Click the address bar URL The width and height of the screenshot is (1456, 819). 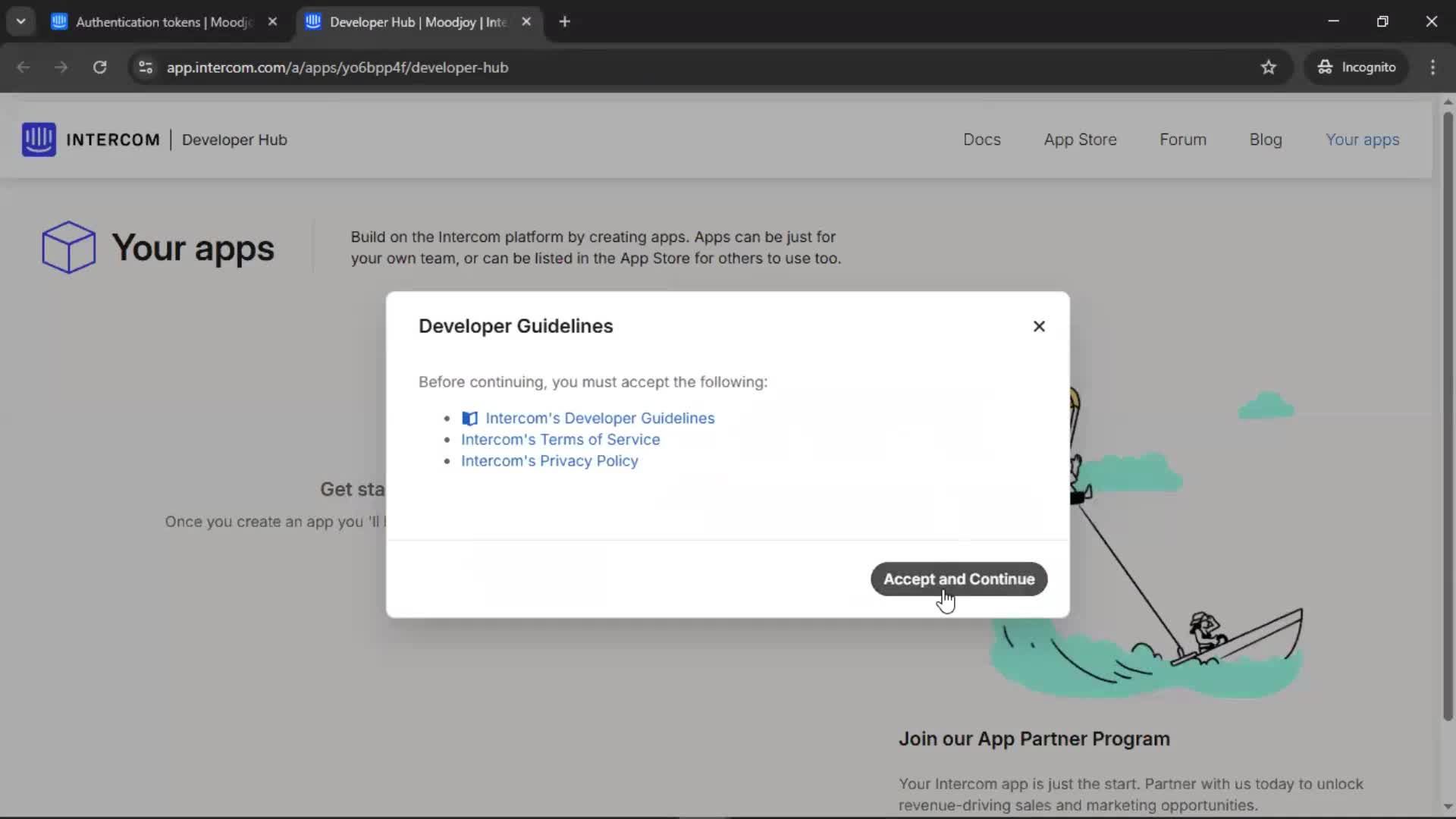[x=337, y=67]
